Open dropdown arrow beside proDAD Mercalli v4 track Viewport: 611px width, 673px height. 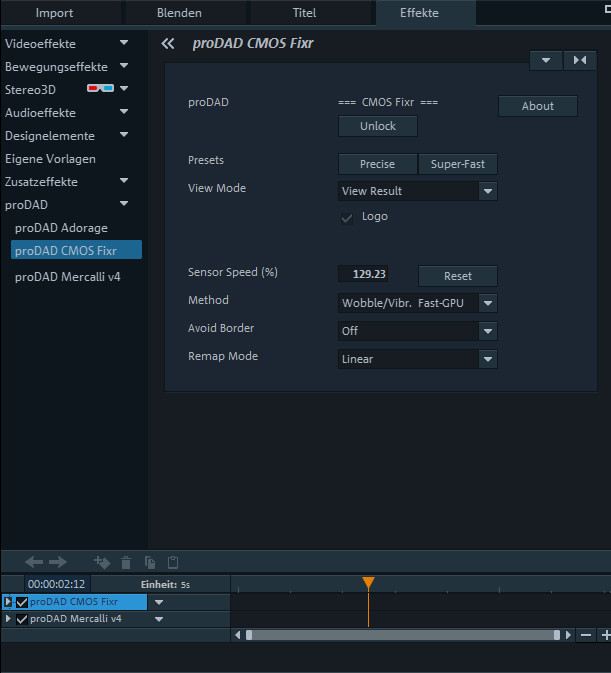(x=159, y=619)
